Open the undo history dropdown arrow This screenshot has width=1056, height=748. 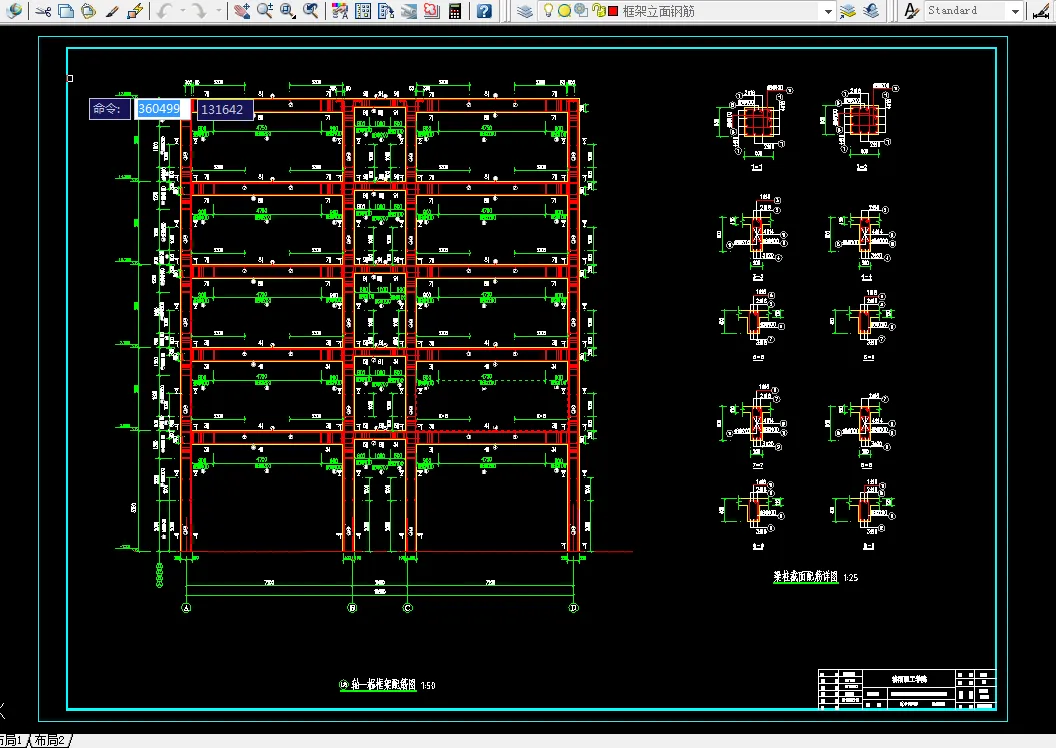tap(183, 11)
